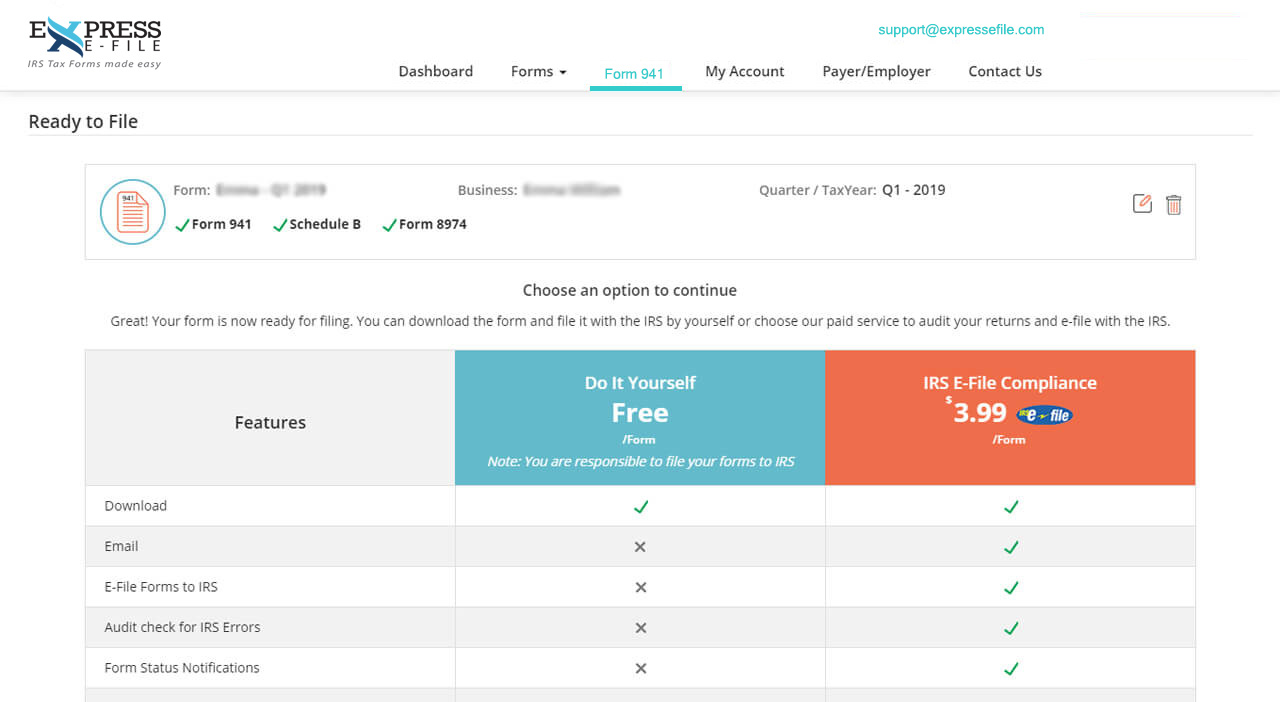
Task: Select the checkmark beside Schedule B
Action: 280,223
